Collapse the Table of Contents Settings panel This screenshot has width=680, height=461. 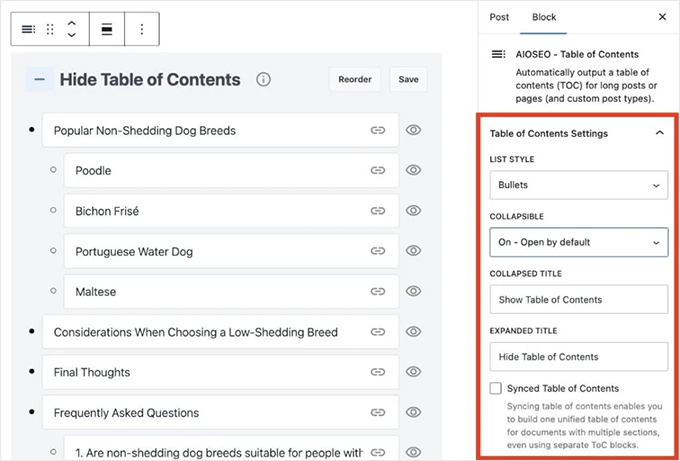(658, 133)
